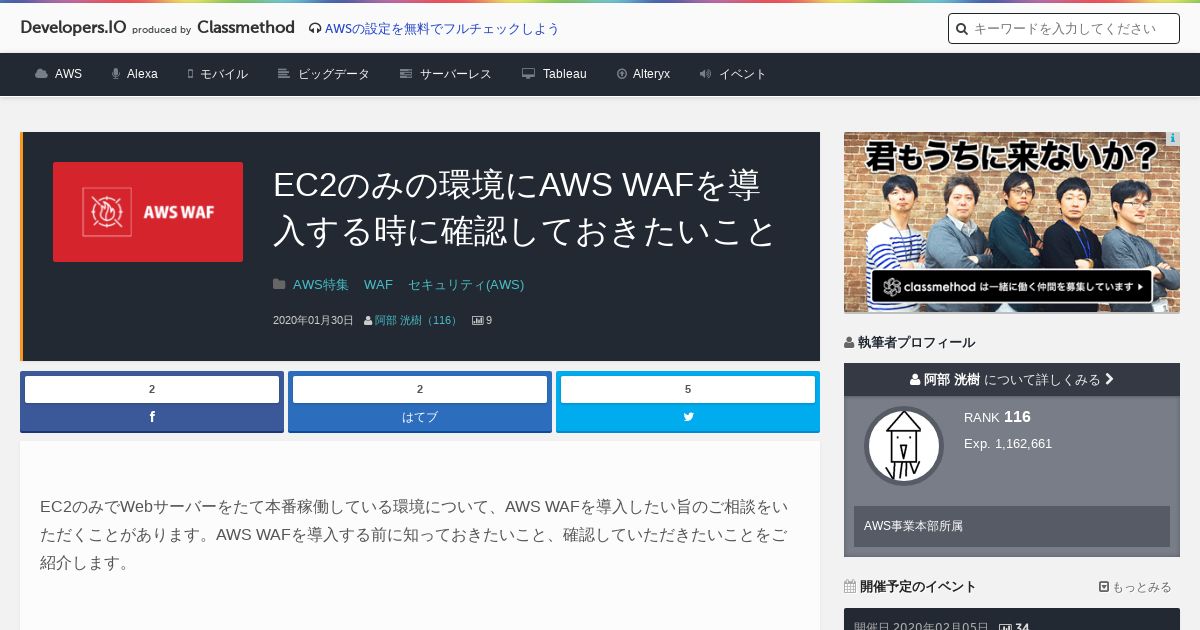Click the magnifier search icon
1200x630 pixels.
(962, 29)
